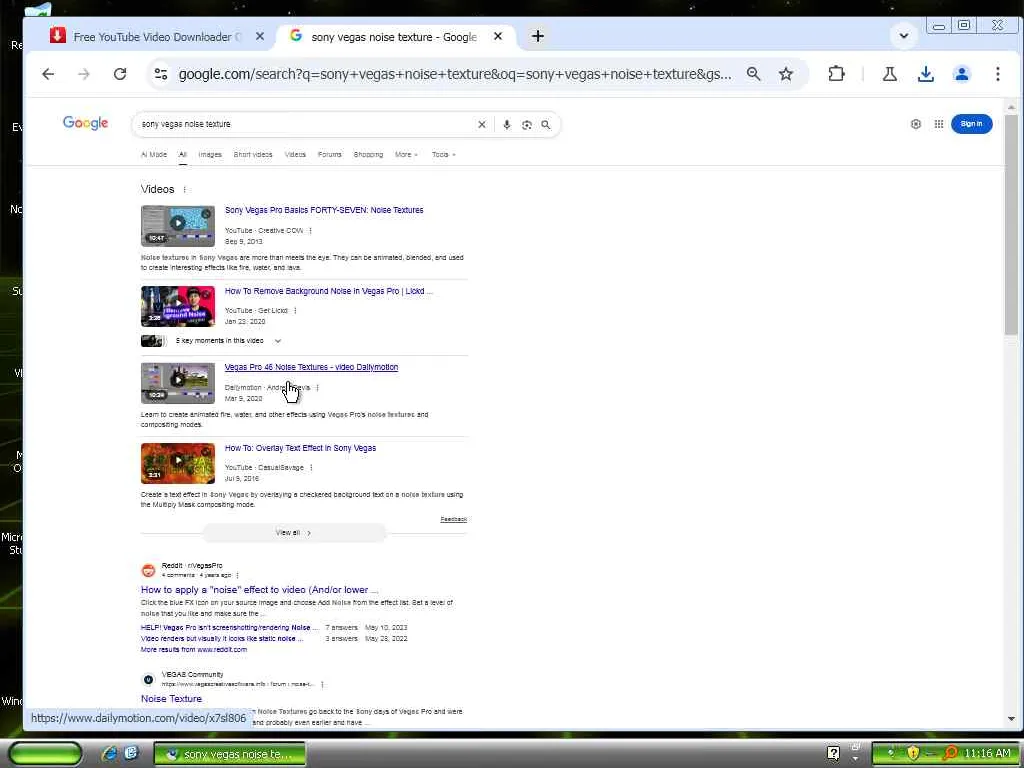Clear the Google search box with X
The width and height of the screenshot is (1024, 768).
482,124
